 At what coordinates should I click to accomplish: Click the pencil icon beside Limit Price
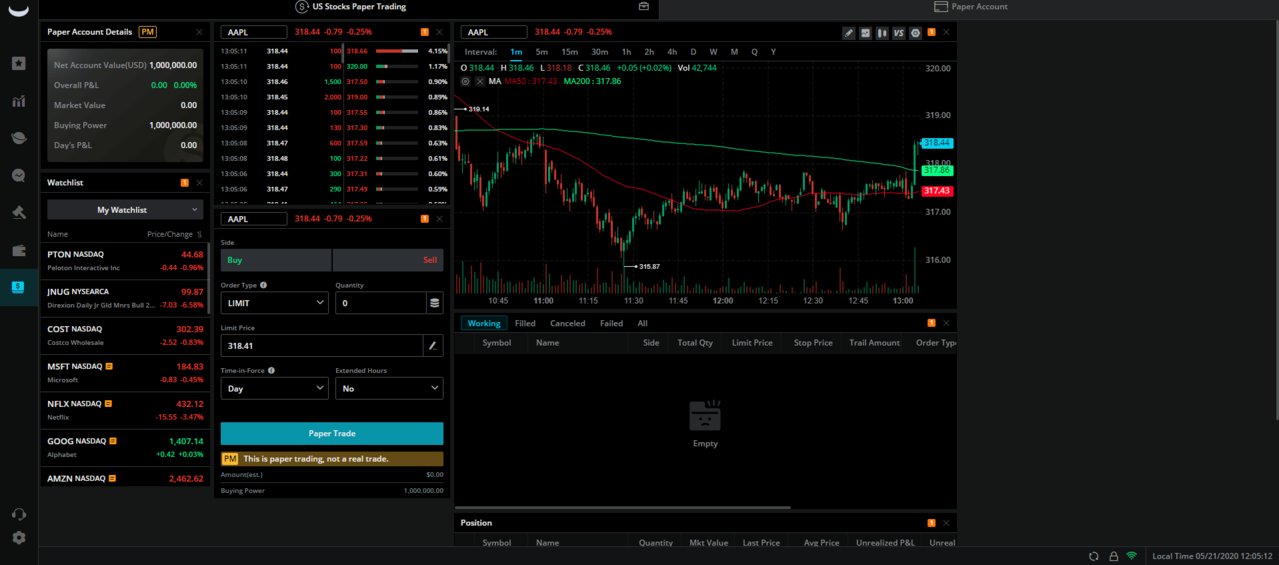click(434, 345)
